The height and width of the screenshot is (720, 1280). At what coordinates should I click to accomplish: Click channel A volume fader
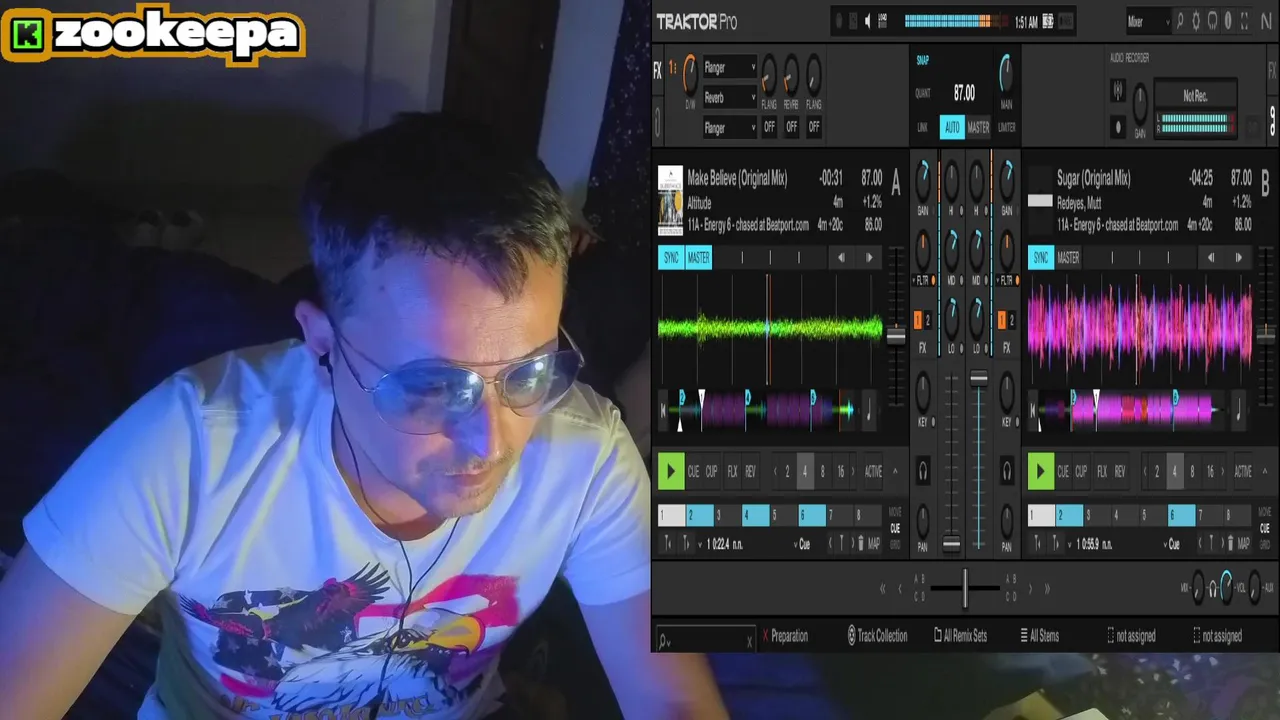(x=951, y=544)
